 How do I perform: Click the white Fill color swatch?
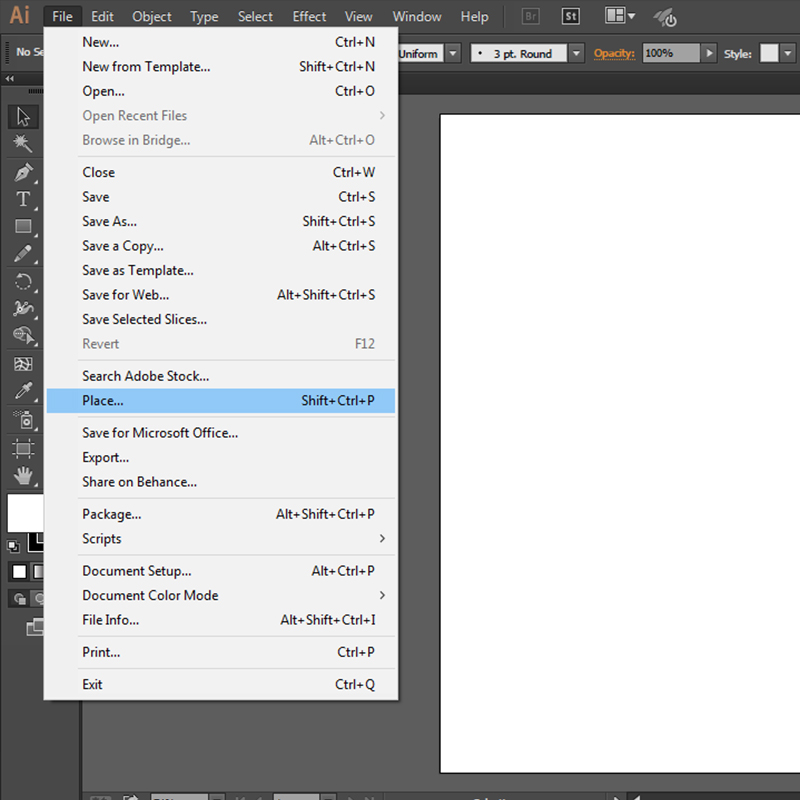pos(24,512)
